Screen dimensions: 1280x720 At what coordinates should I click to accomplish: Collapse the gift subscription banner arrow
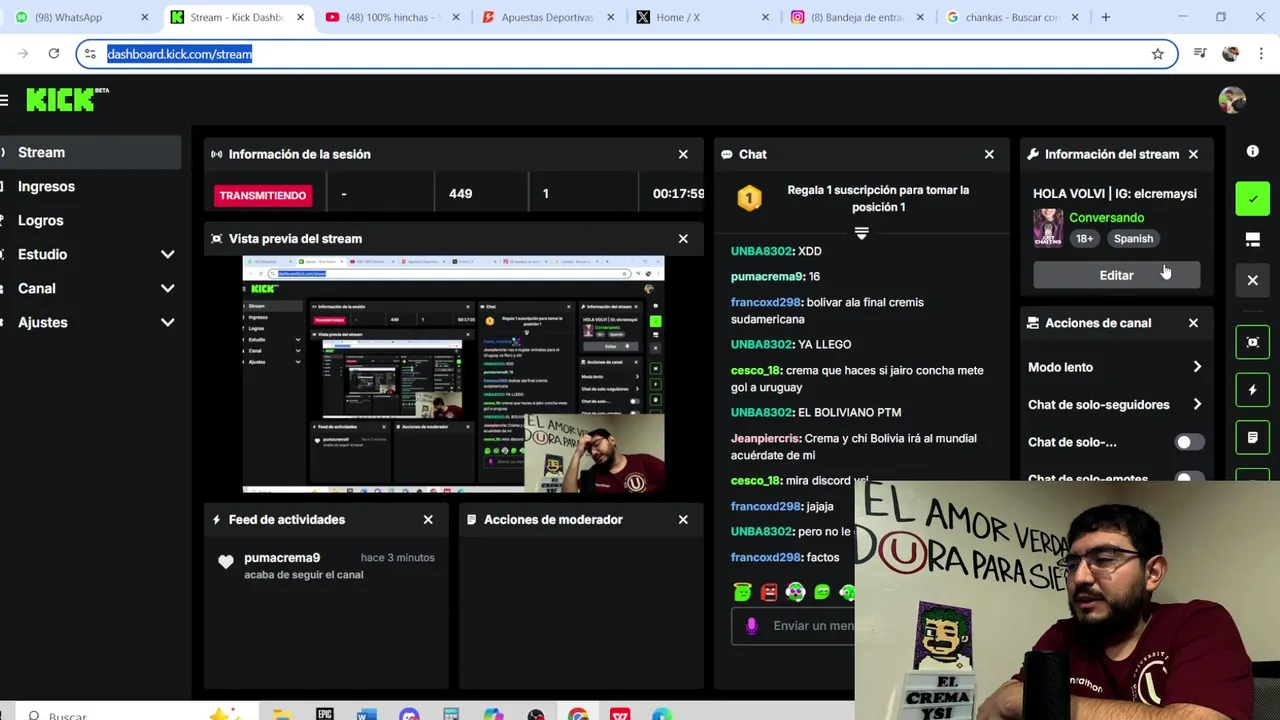pyautogui.click(x=861, y=234)
